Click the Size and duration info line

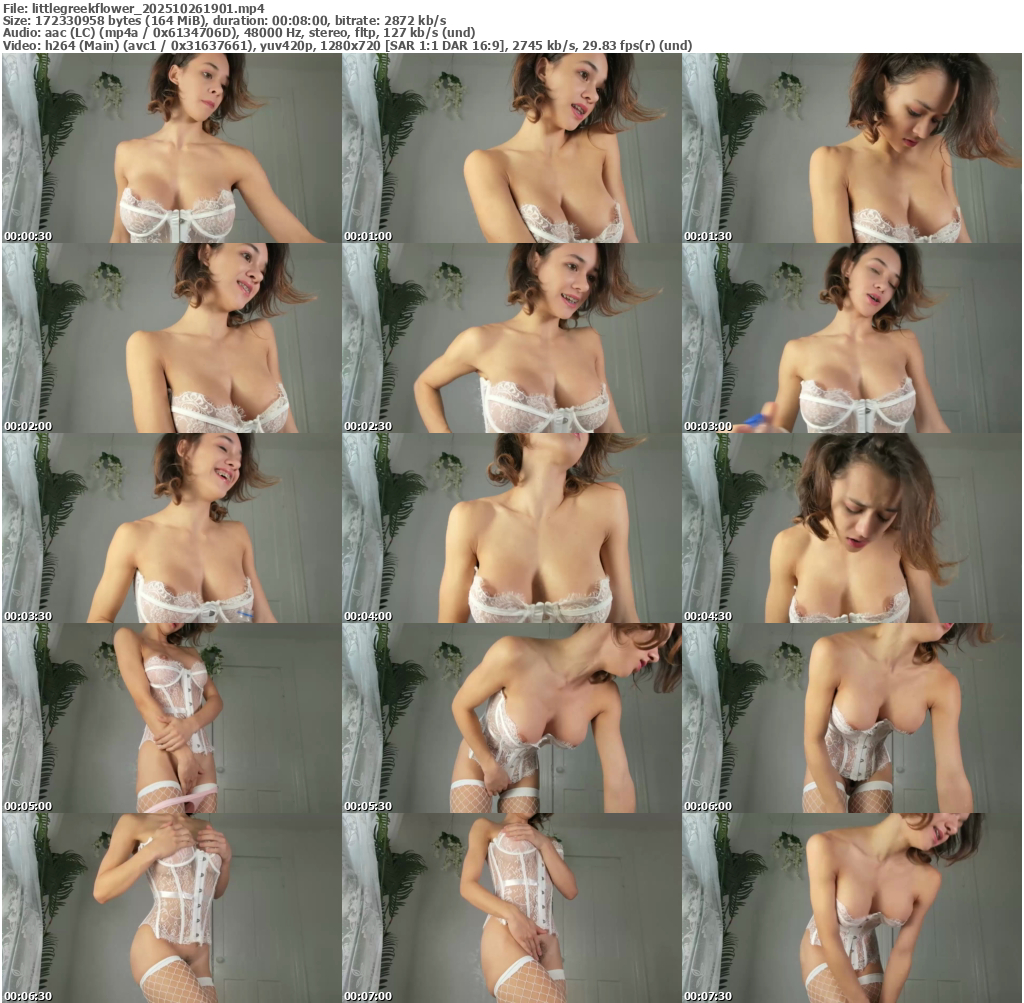(x=225, y=20)
